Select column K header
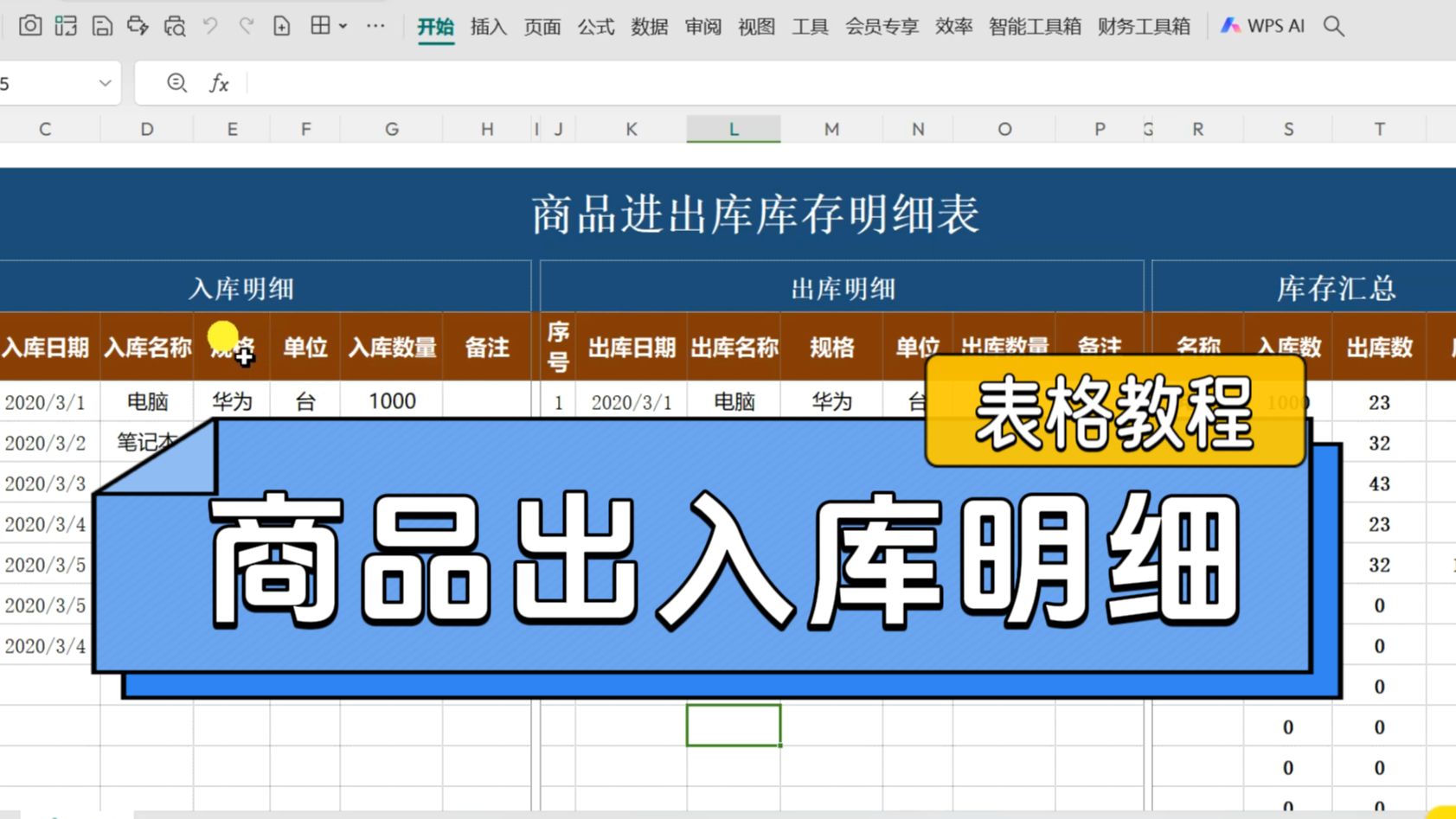Viewport: 1456px width, 819px height. 632,129
